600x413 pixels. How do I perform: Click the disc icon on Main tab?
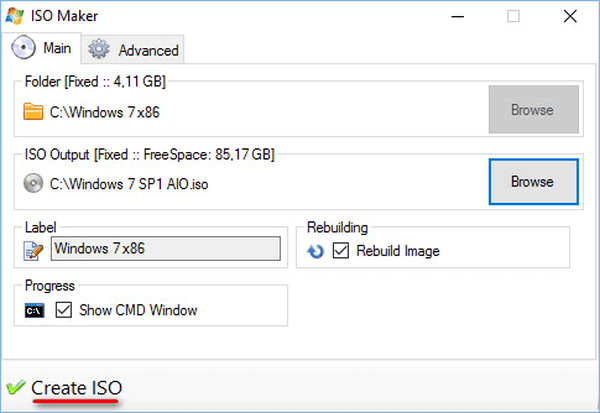point(23,48)
